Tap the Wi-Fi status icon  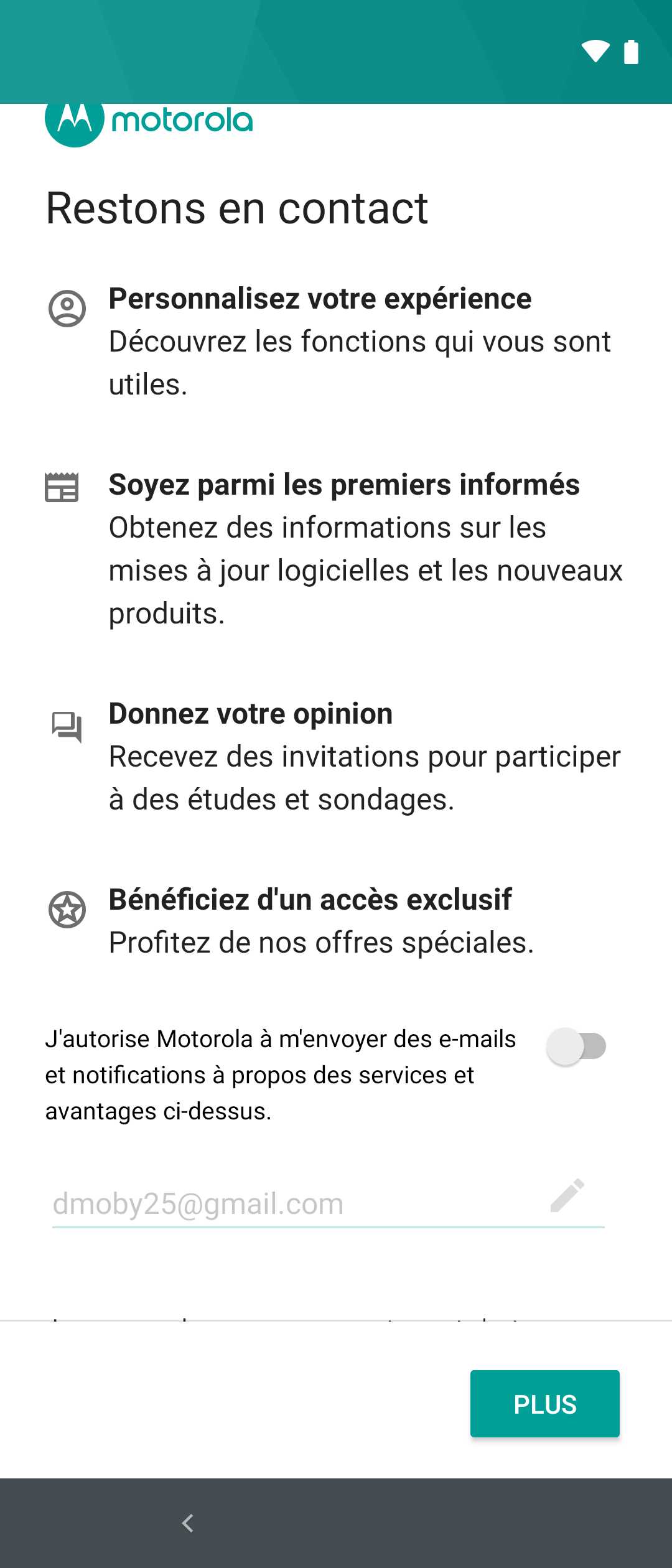pyautogui.click(x=595, y=52)
